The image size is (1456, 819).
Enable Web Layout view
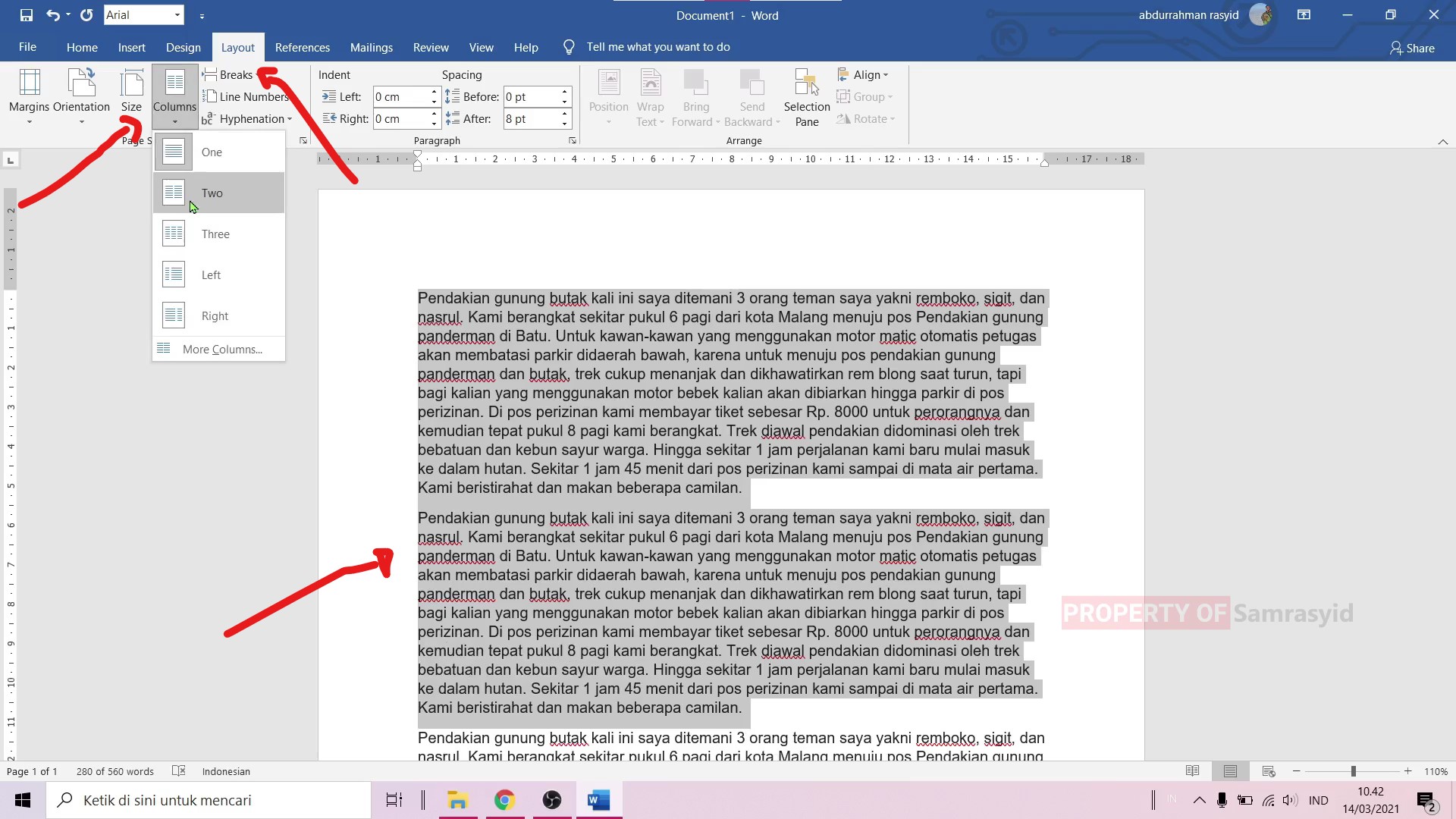pyautogui.click(x=1269, y=770)
